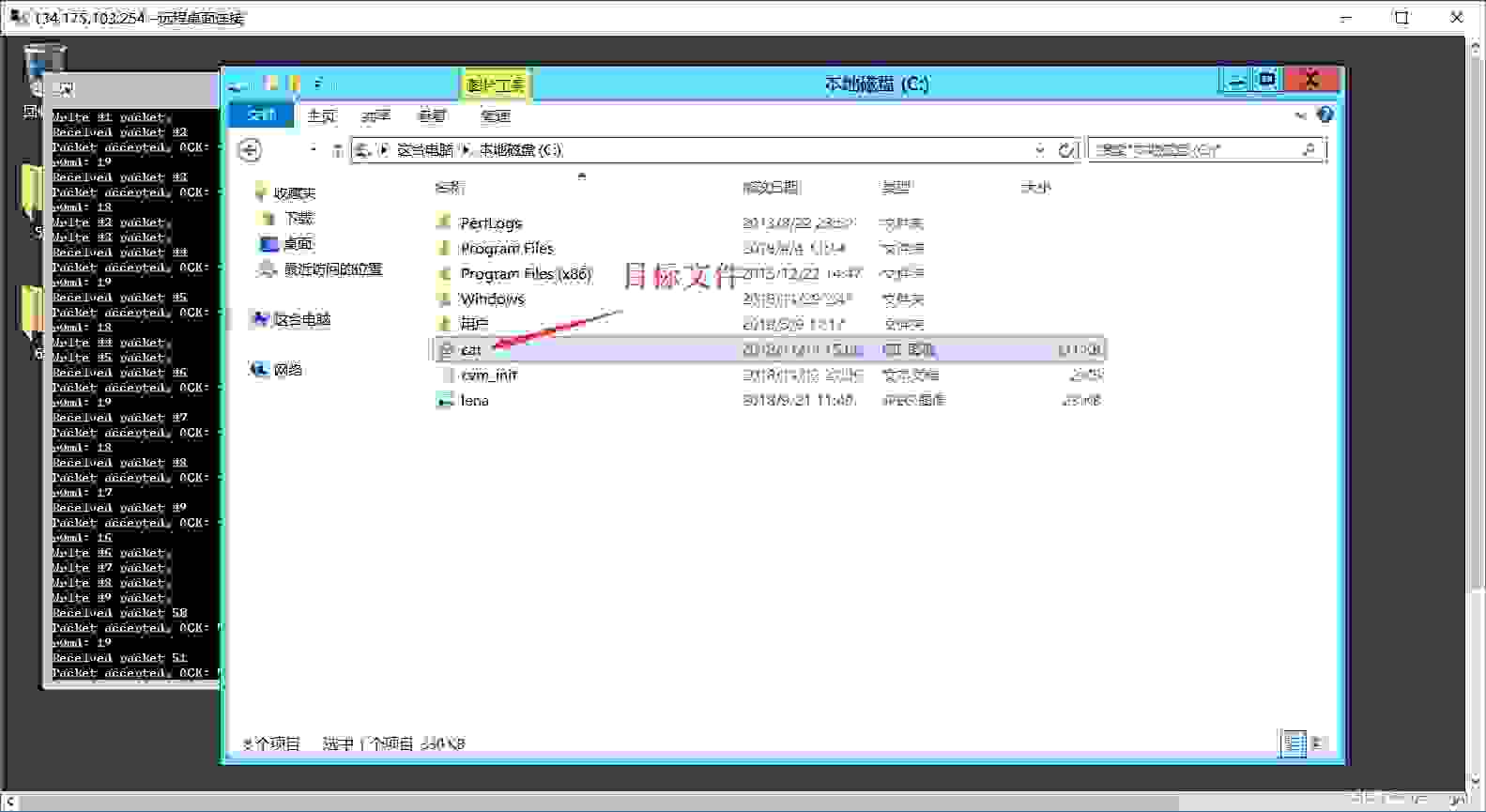Open Quick Access Toolbar customize dropdown

pos(318,84)
